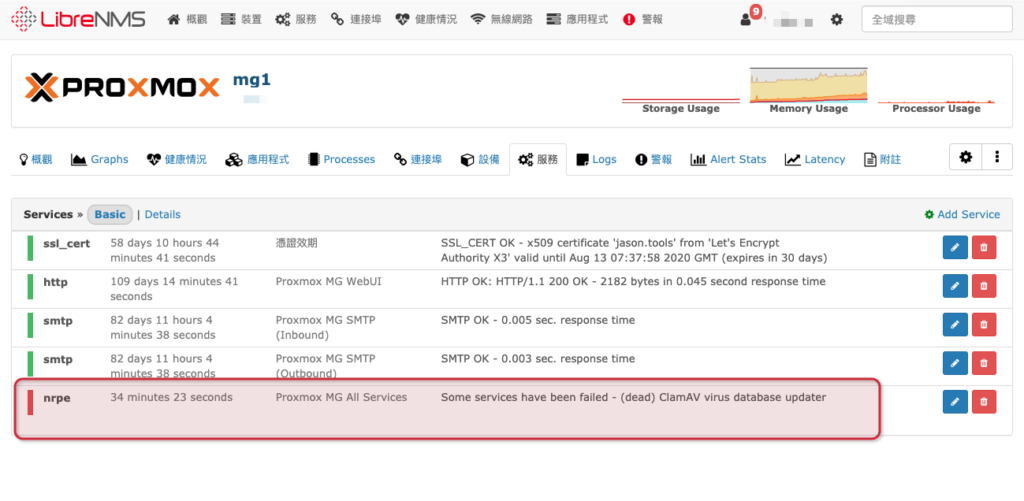The width and height of the screenshot is (1024, 501).
Task: Switch to the Graphs tab
Action: pyautogui.click(x=100, y=159)
